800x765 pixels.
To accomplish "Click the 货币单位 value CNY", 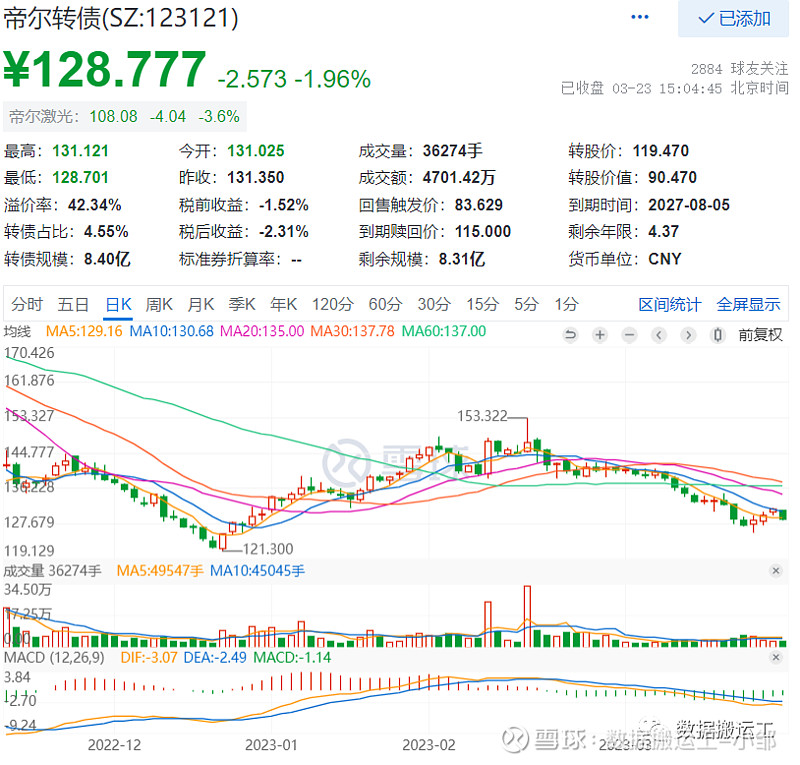I will 665,259.
